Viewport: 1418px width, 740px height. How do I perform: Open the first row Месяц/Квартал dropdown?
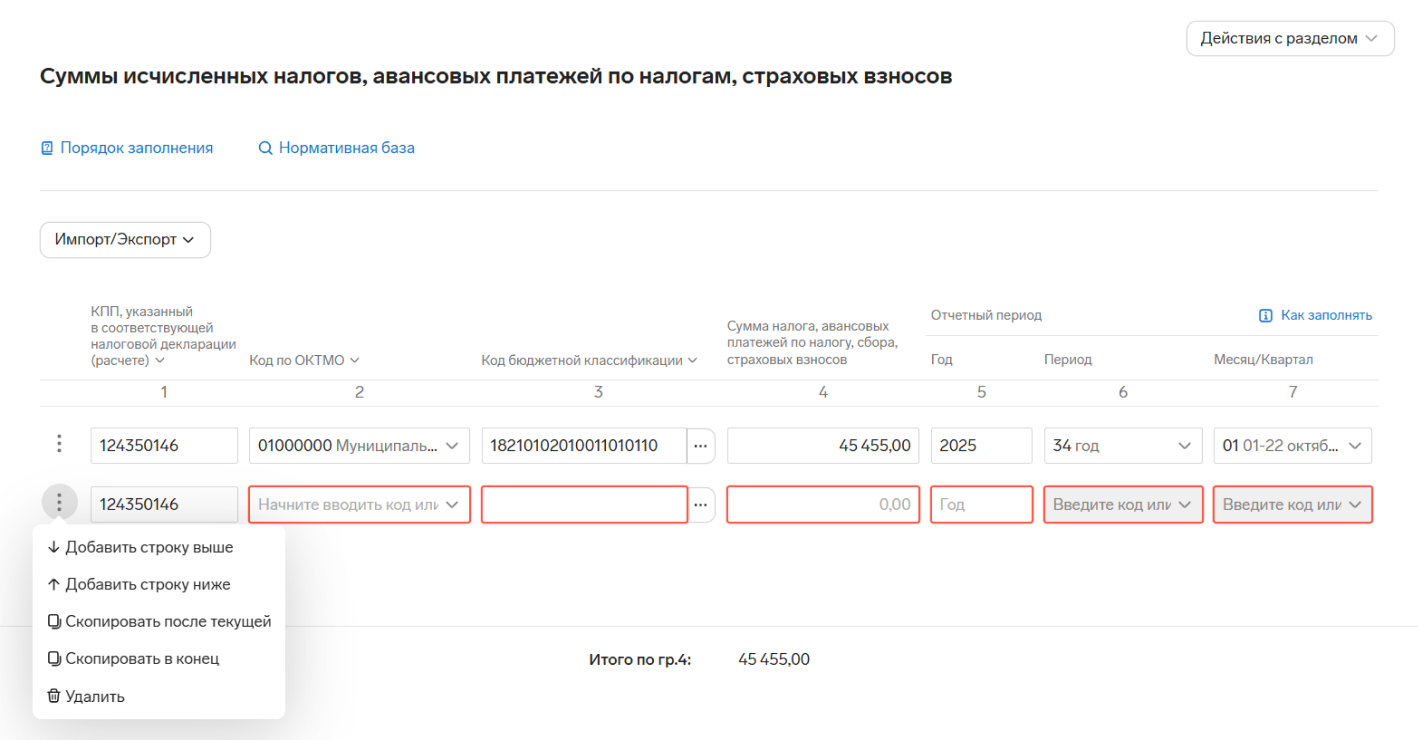[x=1291, y=446]
